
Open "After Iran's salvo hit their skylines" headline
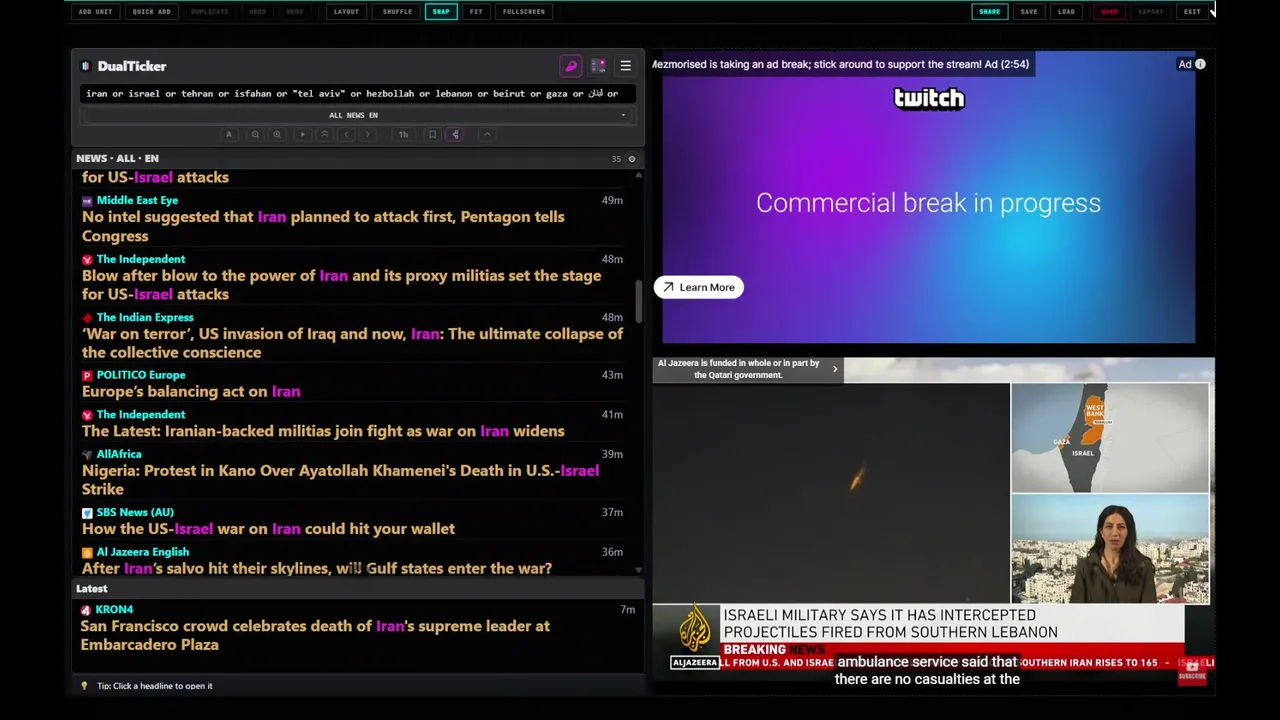pyautogui.click(x=317, y=568)
